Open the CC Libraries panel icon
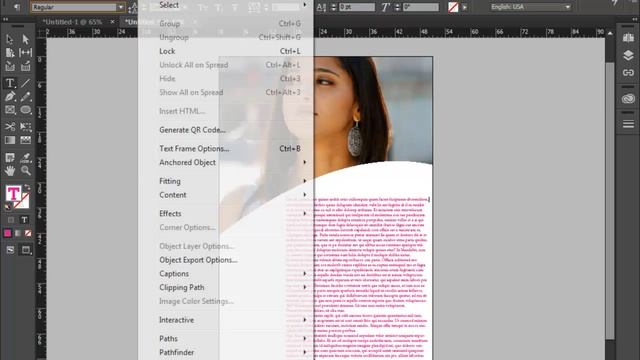The image size is (640, 360). (x=628, y=98)
